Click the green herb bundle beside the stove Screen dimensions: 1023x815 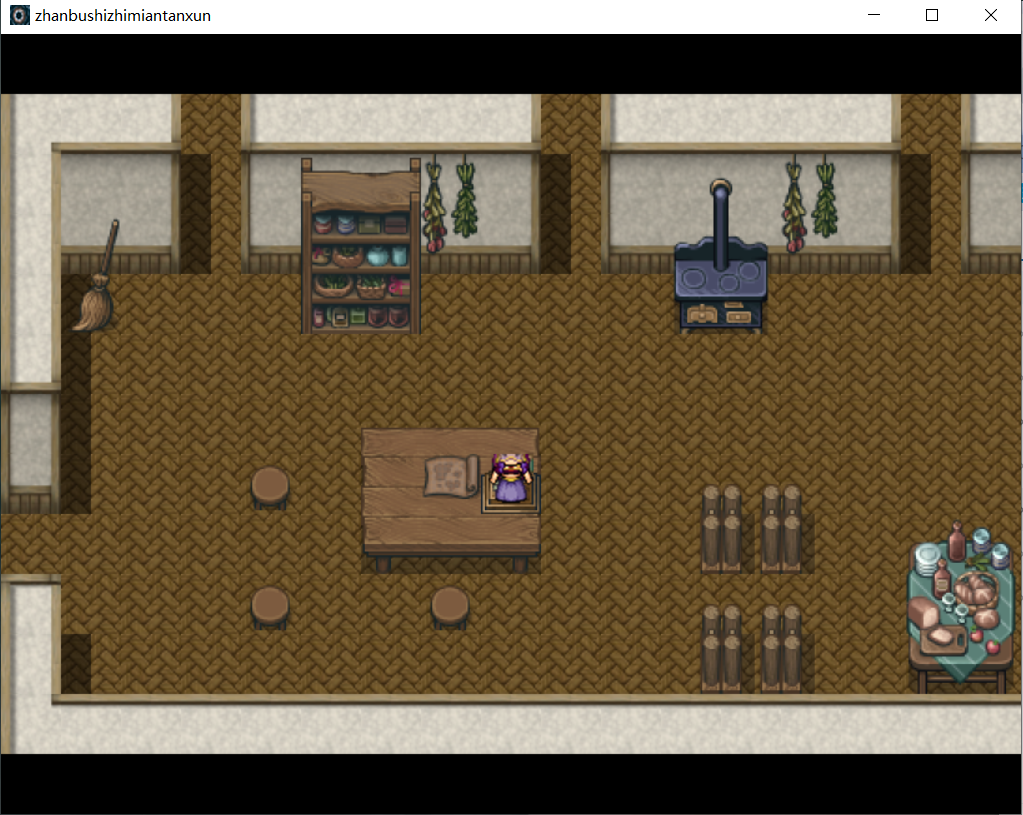tap(825, 198)
